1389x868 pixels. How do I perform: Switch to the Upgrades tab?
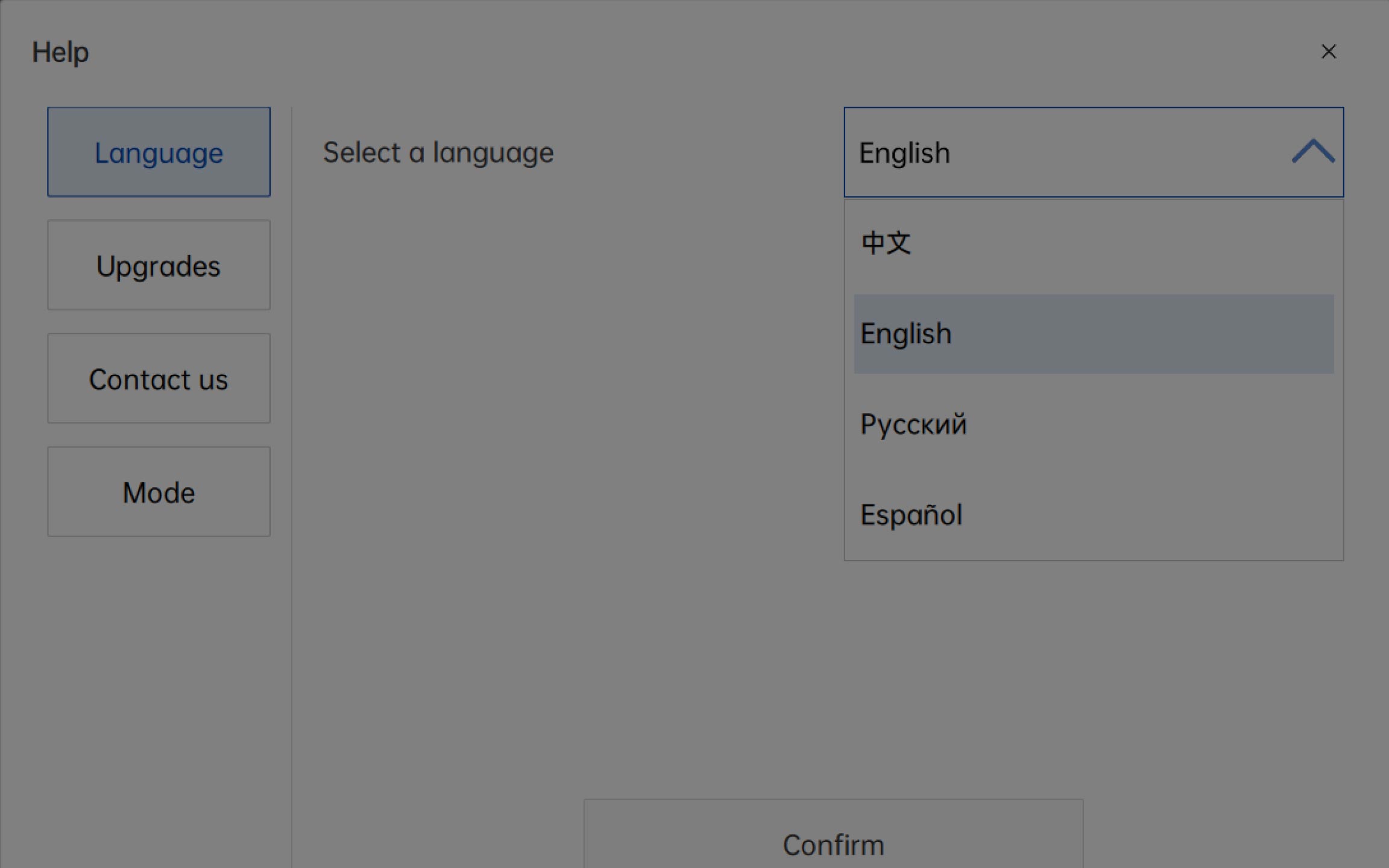click(x=159, y=265)
